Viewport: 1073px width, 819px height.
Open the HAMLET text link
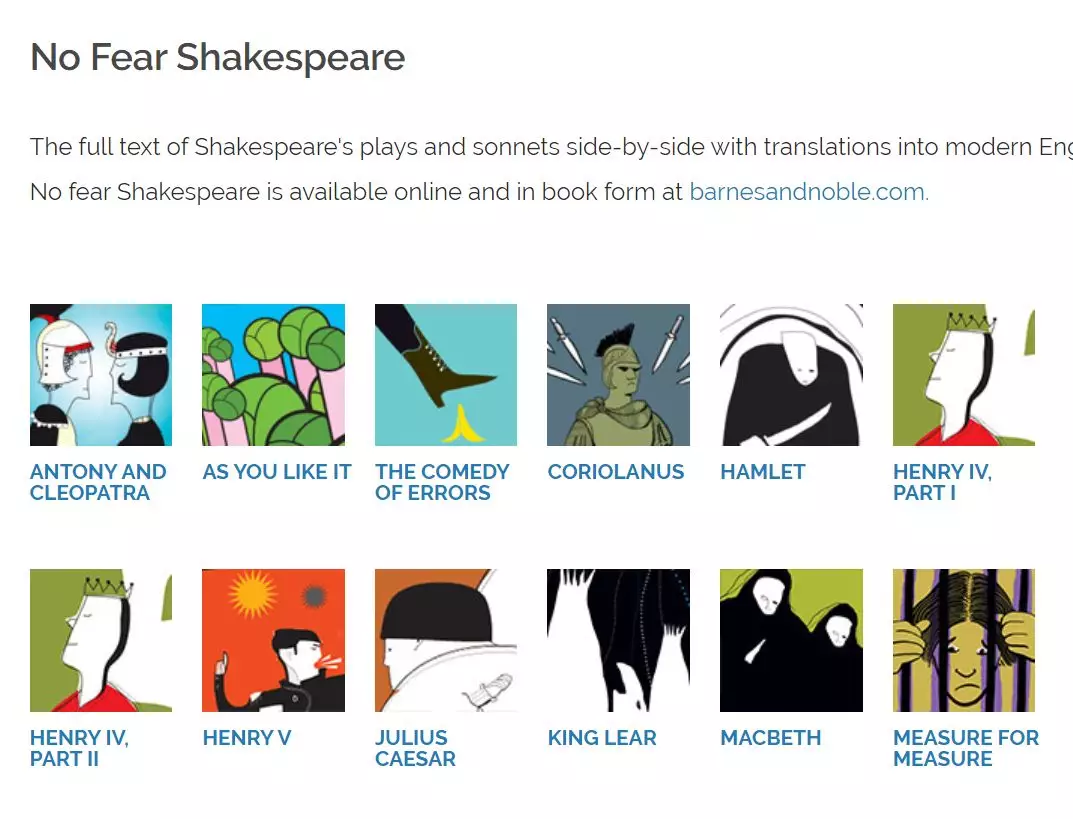762,472
